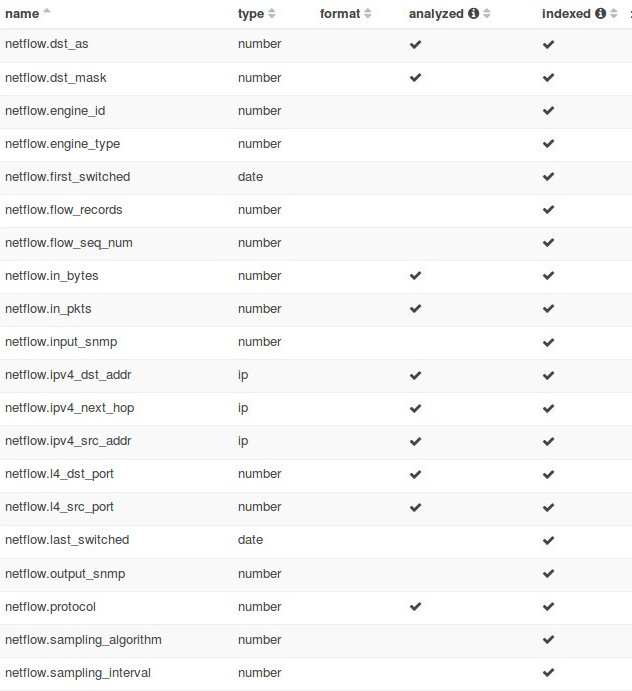Click the sort icon next to type
Screen dimensions: 632x691
272,14
